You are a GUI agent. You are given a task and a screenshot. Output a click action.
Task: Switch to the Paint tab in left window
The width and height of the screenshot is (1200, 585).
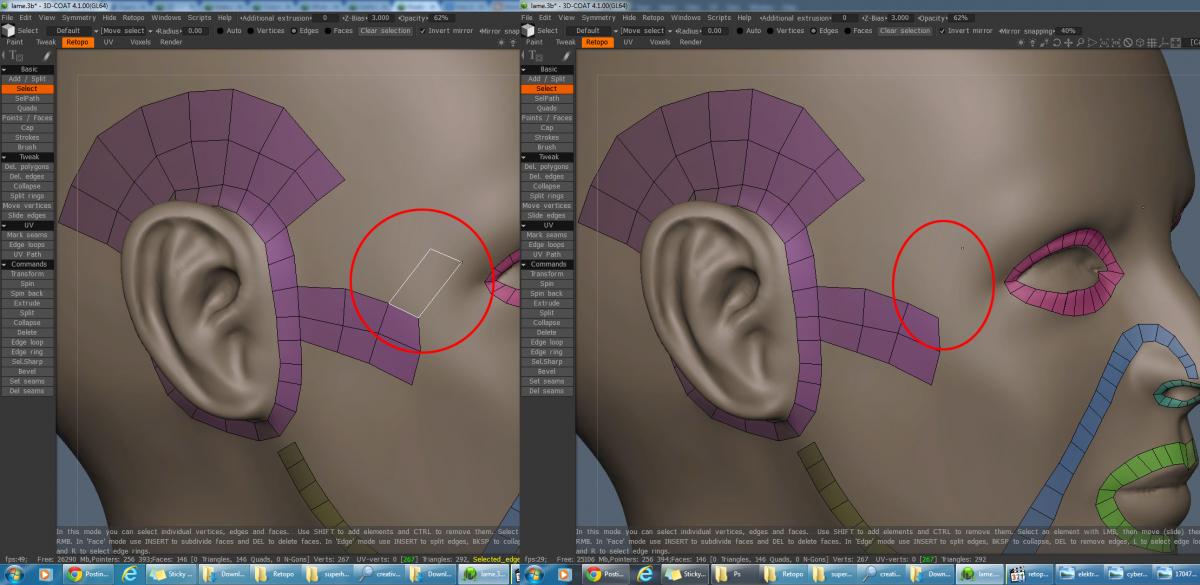click(15, 42)
